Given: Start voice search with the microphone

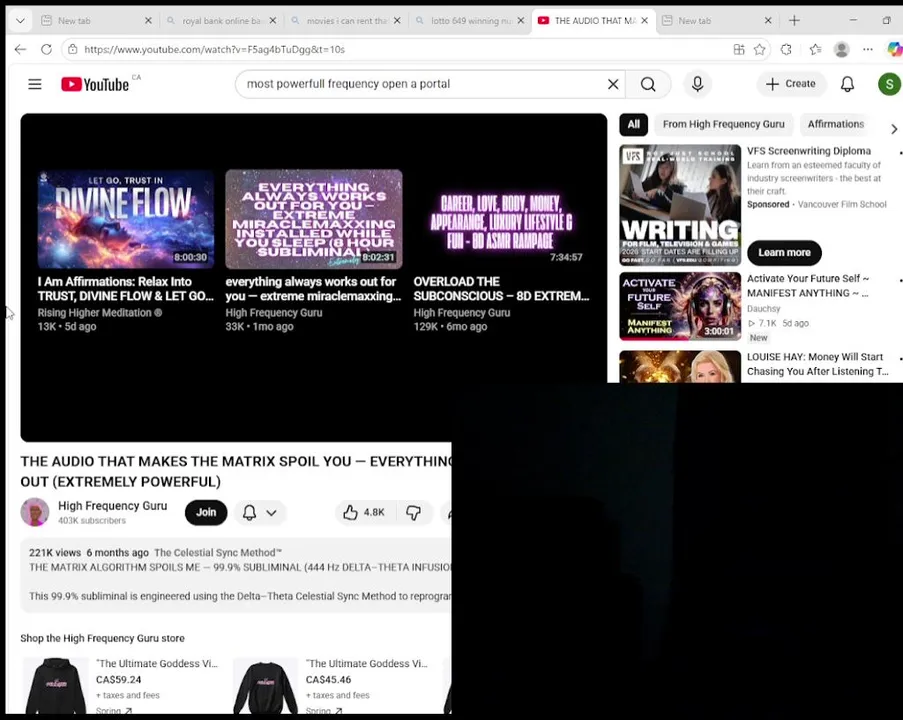Looking at the screenshot, I should [x=697, y=84].
